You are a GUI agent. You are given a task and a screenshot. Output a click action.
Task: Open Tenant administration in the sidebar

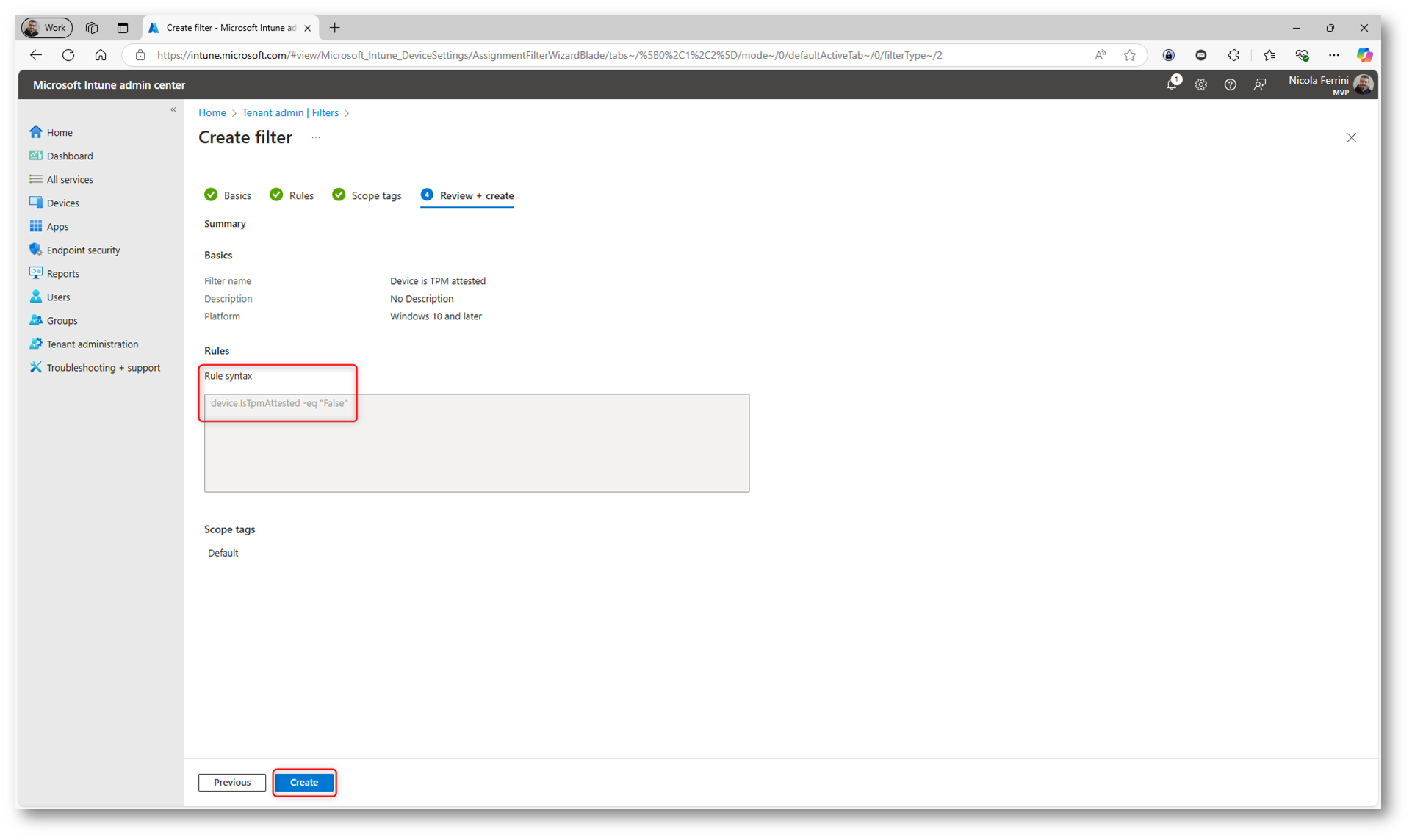click(x=92, y=344)
